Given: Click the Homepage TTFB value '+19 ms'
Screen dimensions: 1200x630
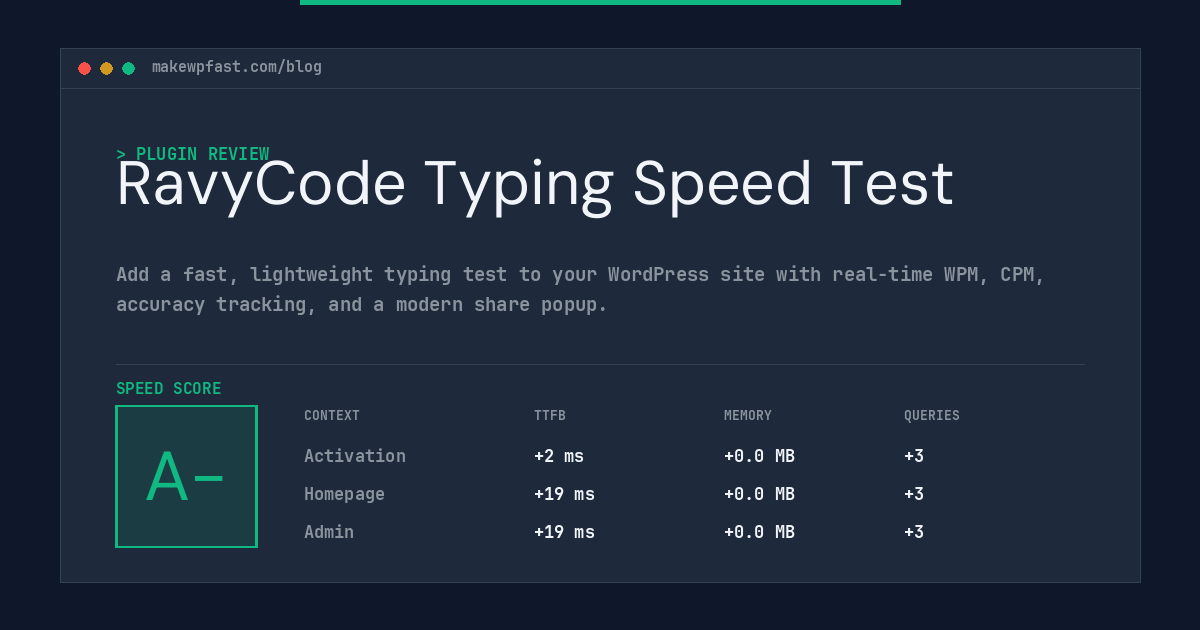Looking at the screenshot, I should tap(564, 494).
